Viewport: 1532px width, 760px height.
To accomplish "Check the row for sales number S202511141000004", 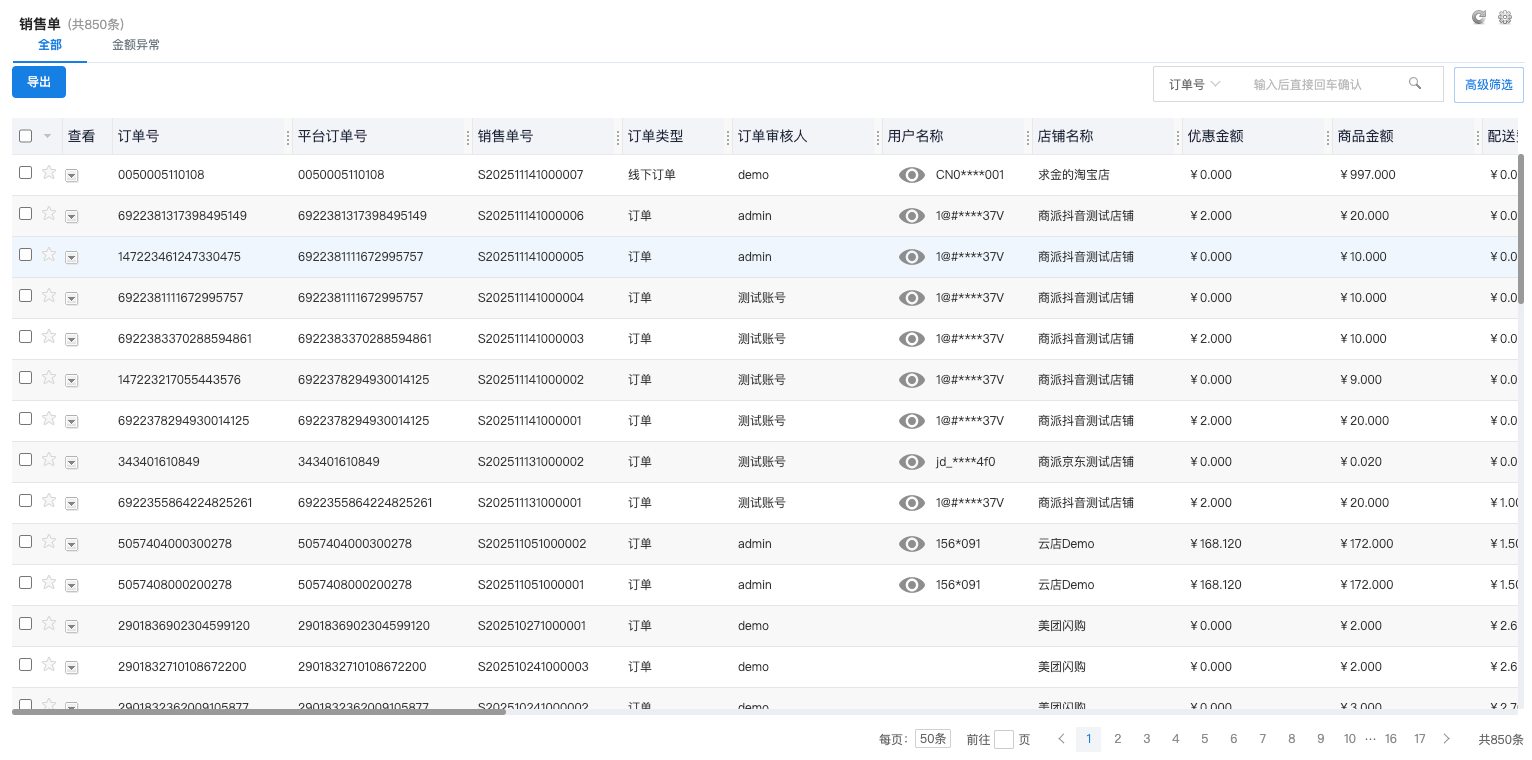I will pyautogui.click(x=26, y=295).
